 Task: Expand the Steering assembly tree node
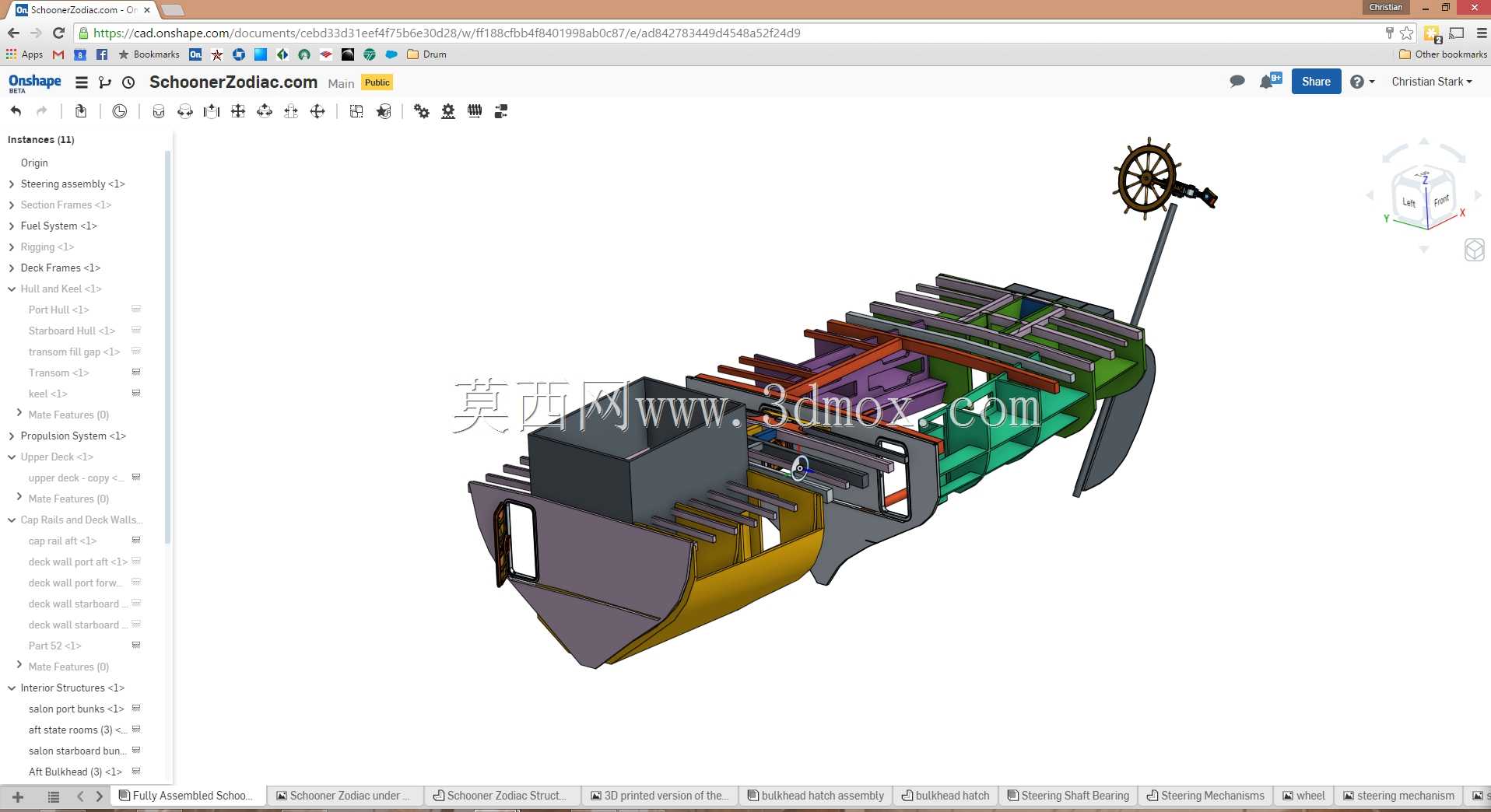click(12, 184)
